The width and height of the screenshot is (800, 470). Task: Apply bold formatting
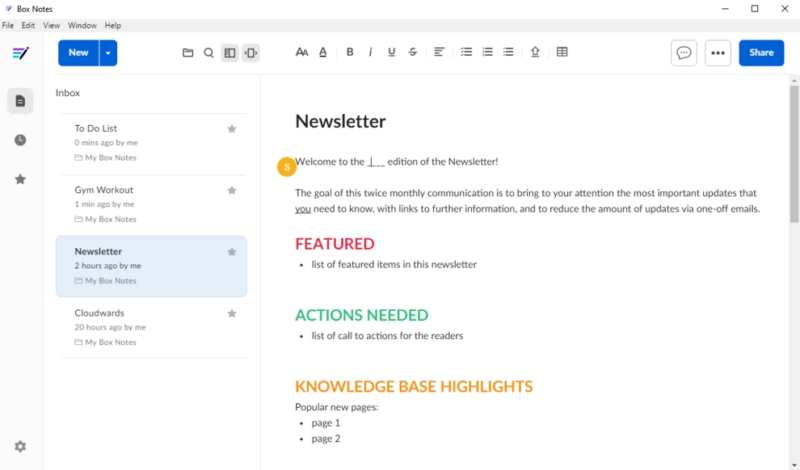[x=350, y=53]
